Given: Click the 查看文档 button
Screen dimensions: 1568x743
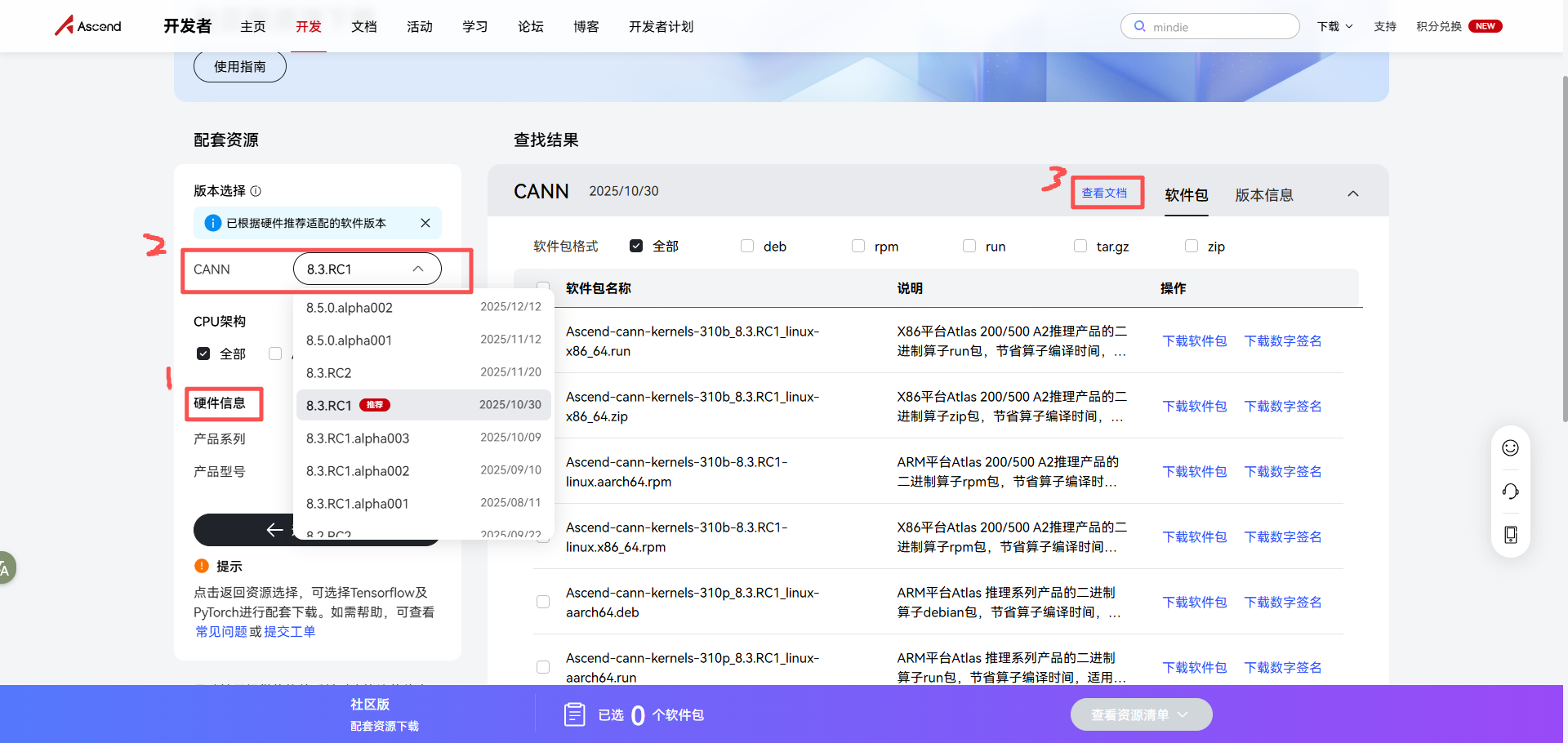Looking at the screenshot, I should click(x=1106, y=192).
